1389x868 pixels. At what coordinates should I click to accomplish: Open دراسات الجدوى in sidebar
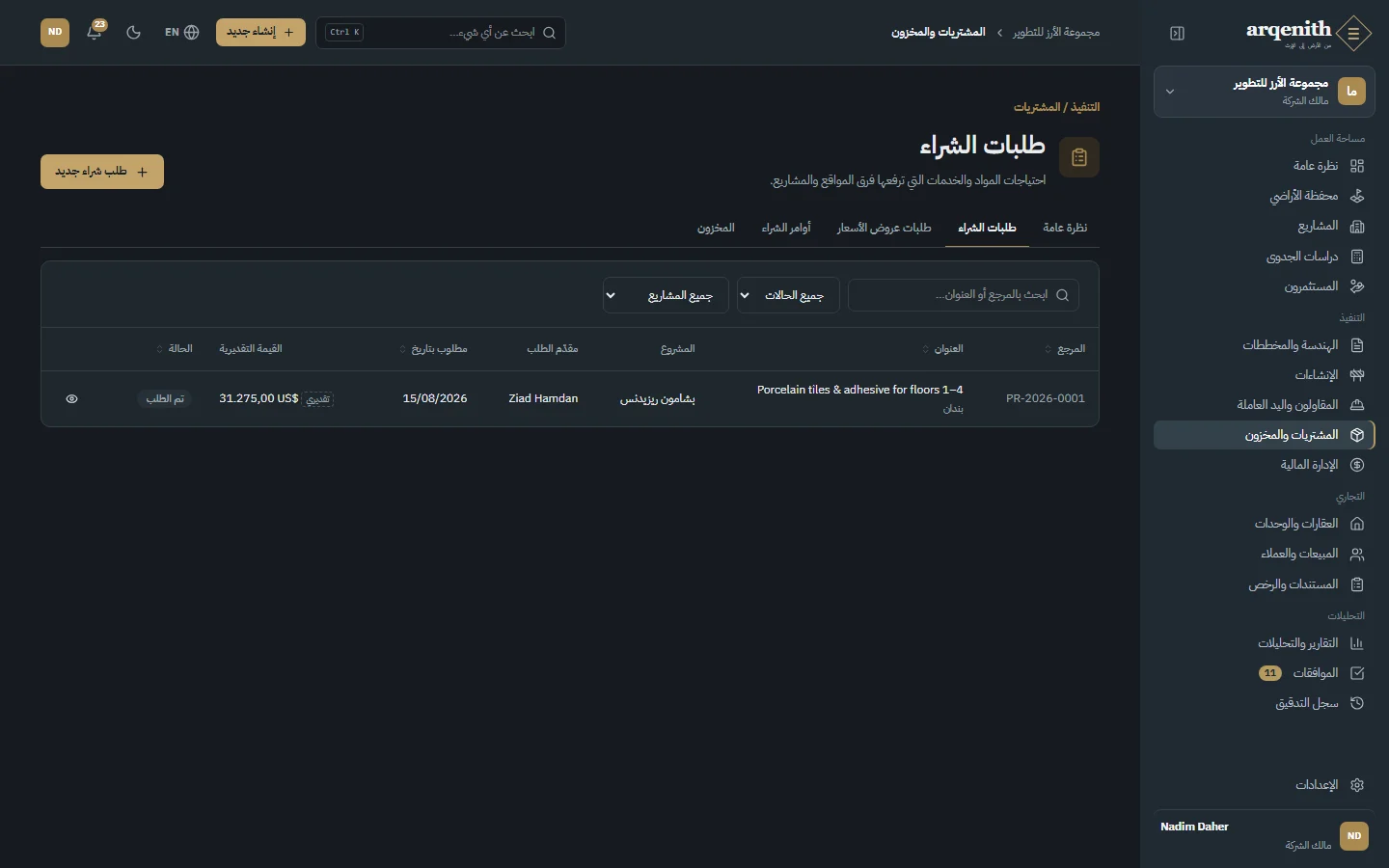pos(1265,257)
